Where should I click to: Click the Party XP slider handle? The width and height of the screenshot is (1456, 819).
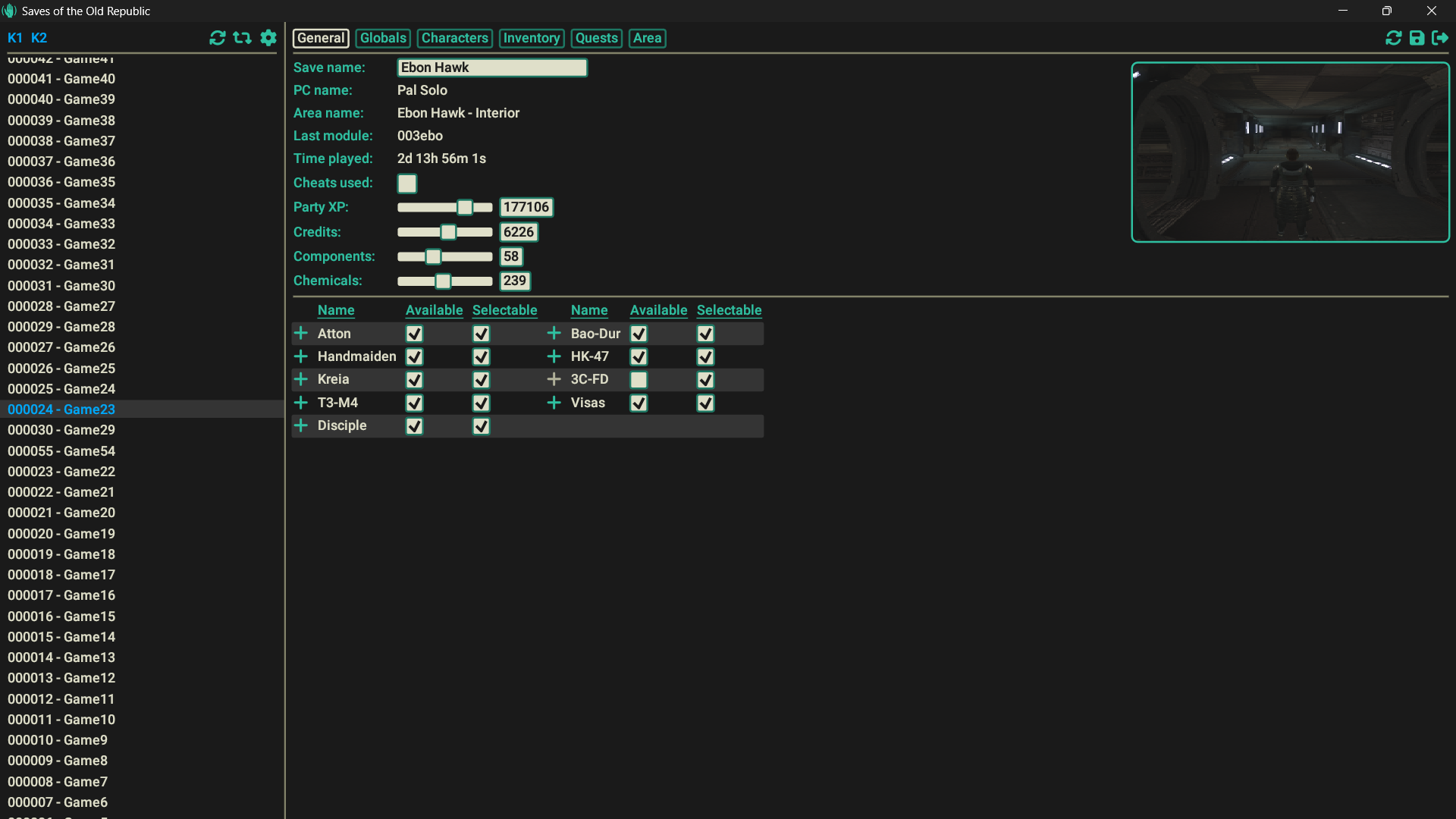pyautogui.click(x=465, y=207)
